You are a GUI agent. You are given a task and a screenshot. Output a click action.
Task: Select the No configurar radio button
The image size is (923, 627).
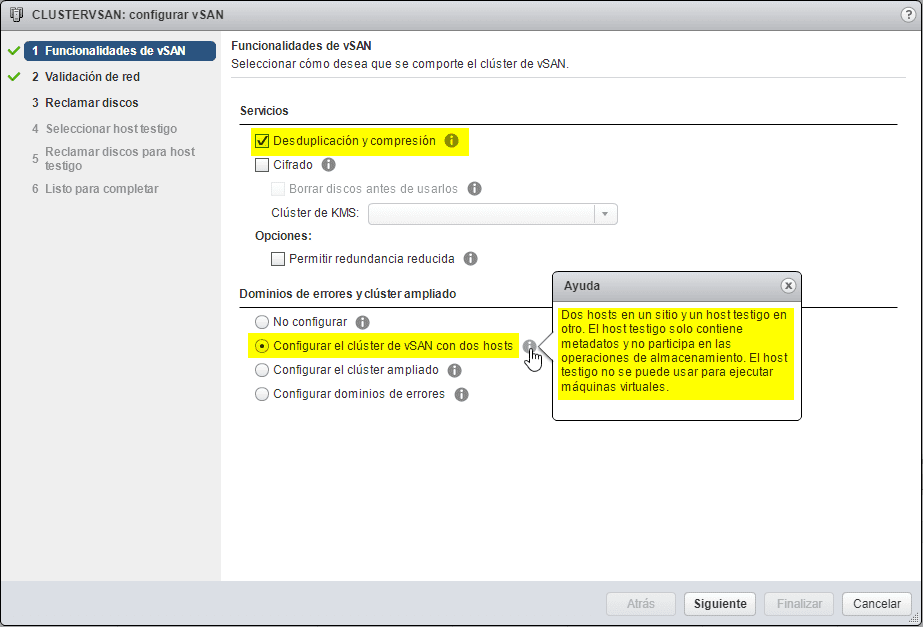pos(261,322)
